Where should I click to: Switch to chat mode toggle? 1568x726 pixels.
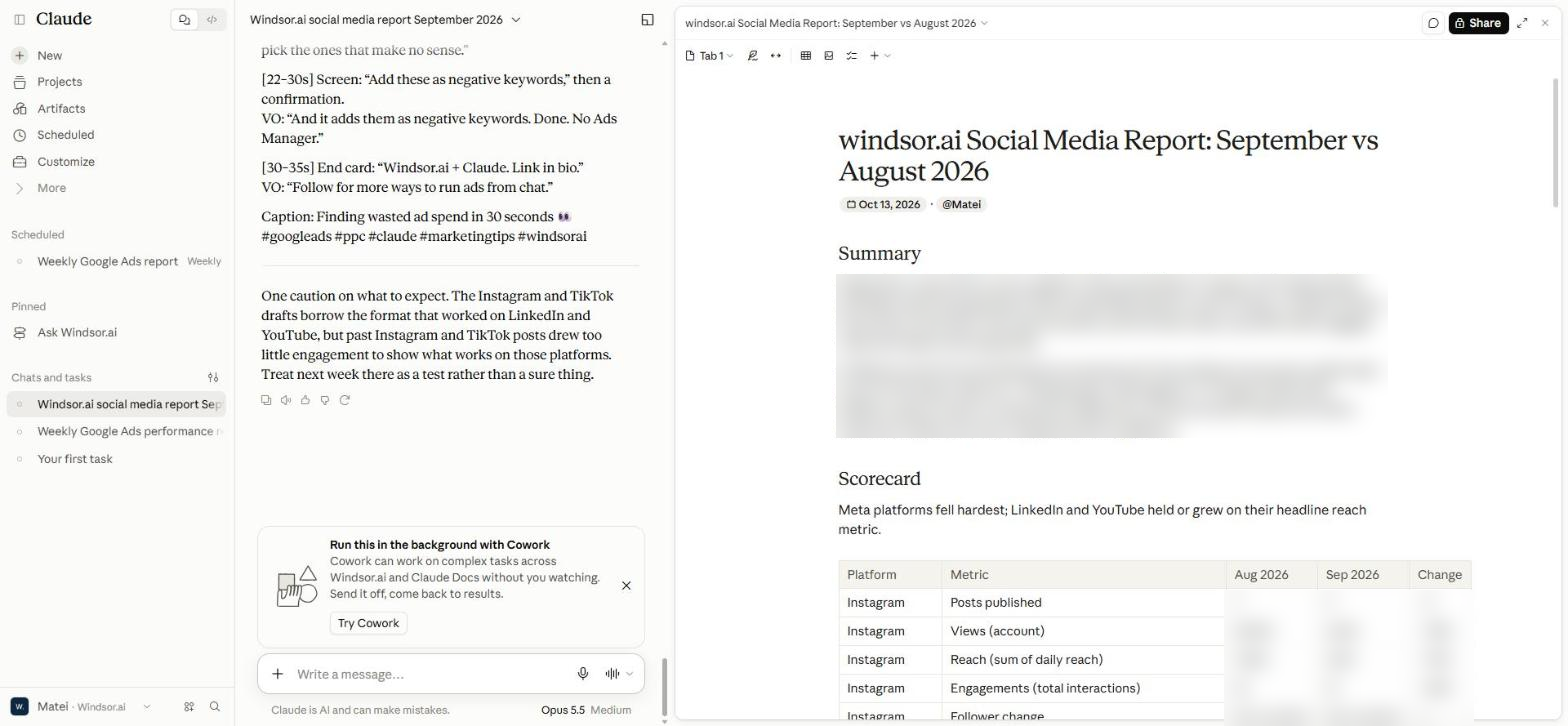184,19
